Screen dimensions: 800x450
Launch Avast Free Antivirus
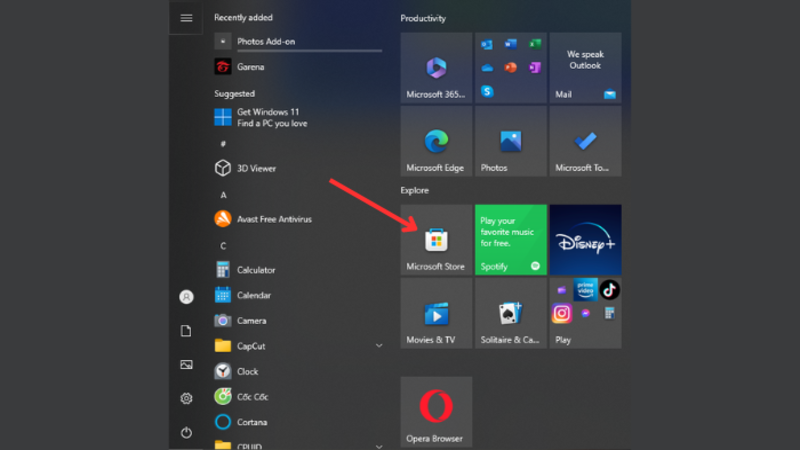[298, 219]
